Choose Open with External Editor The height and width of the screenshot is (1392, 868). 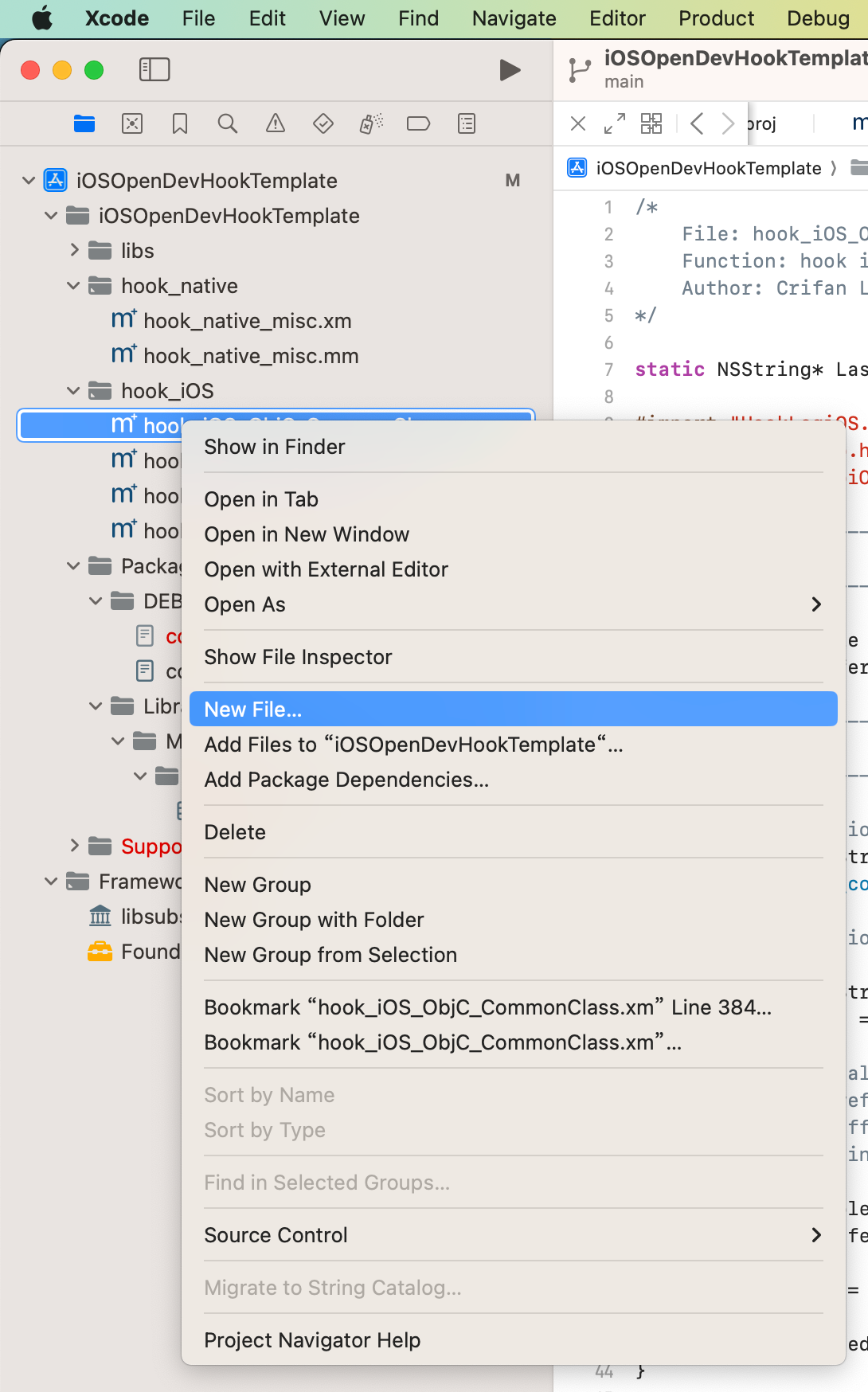[x=513, y=569]
